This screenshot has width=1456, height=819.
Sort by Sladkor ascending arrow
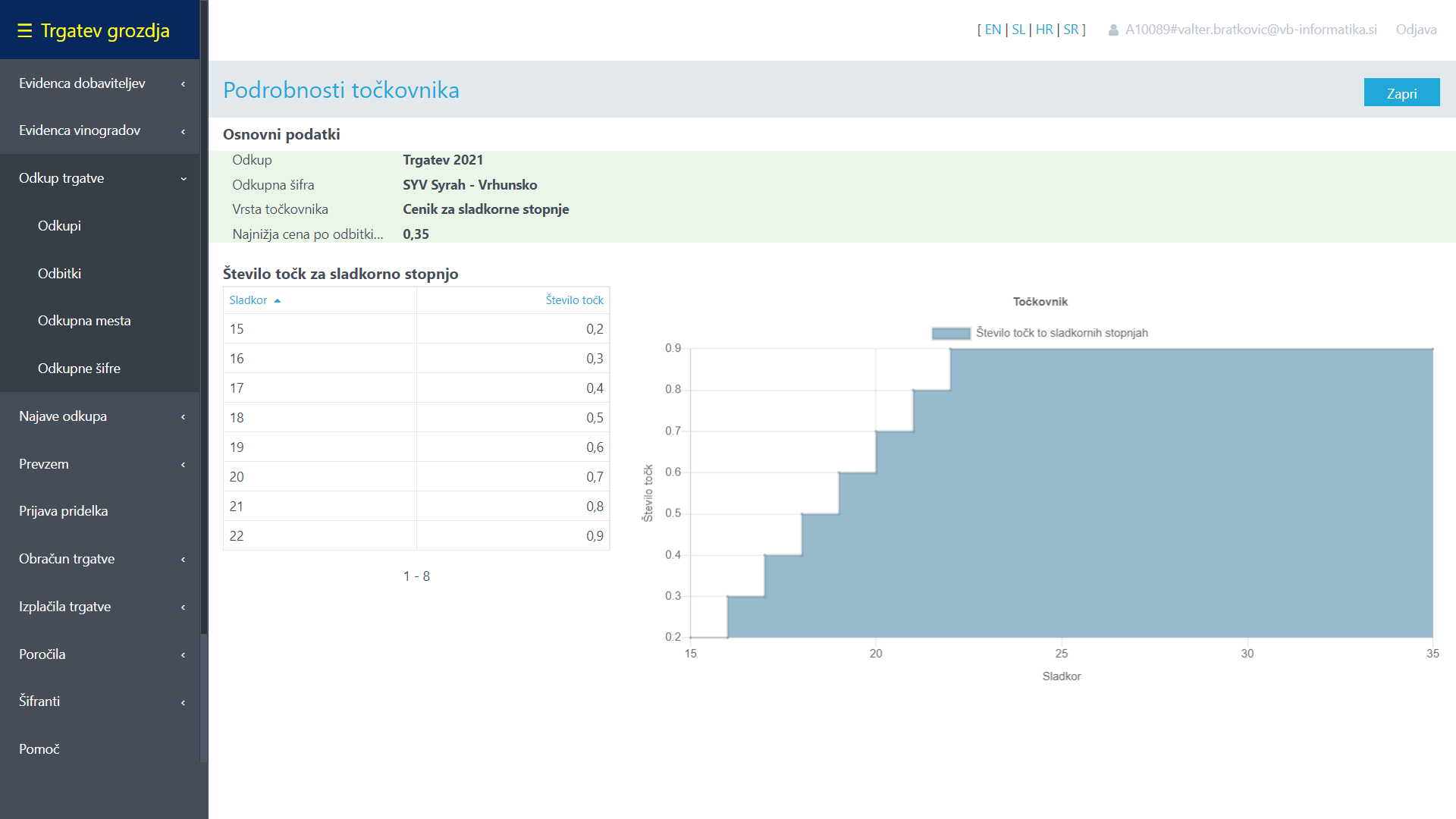278,301
